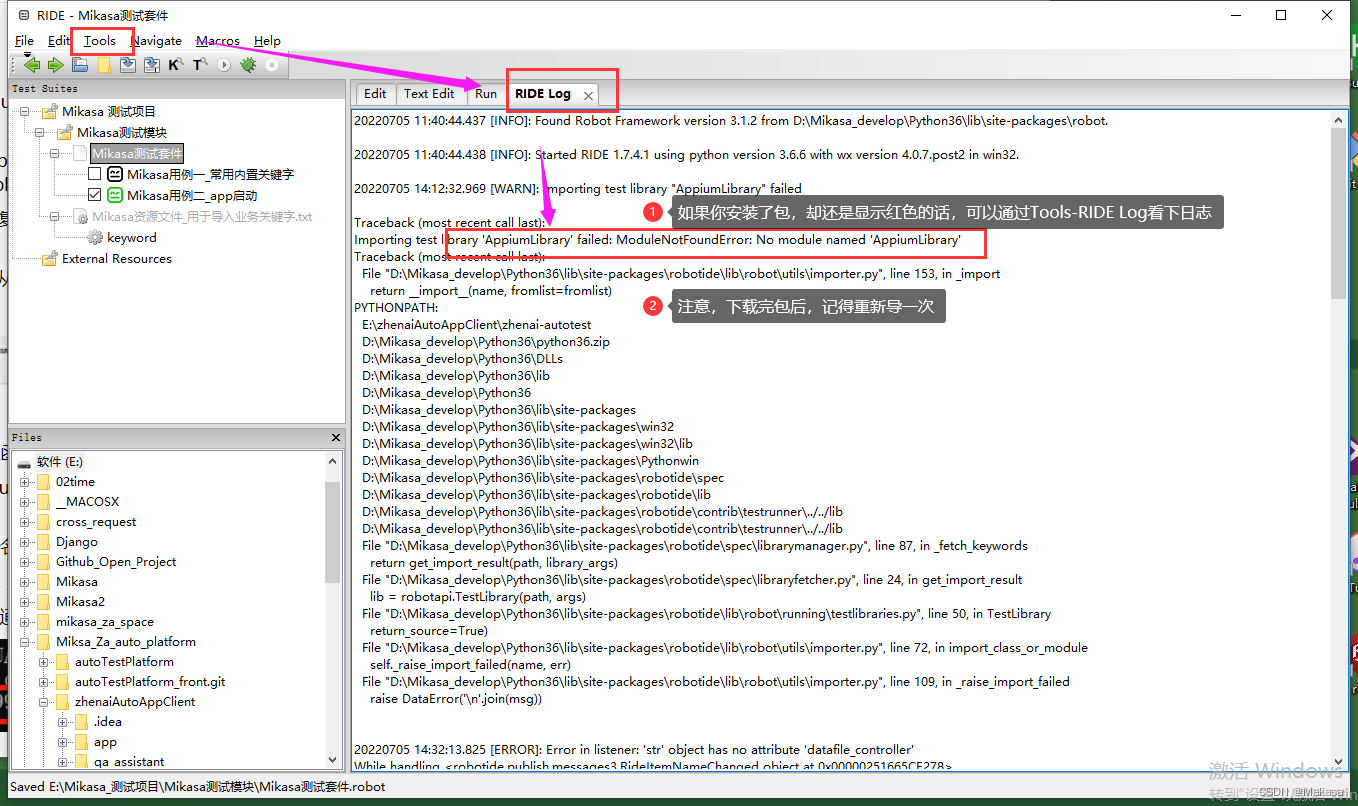Screen dimensions: 1358x806
Task: Expand the .idea folder
Action: [x=63, y=721]
